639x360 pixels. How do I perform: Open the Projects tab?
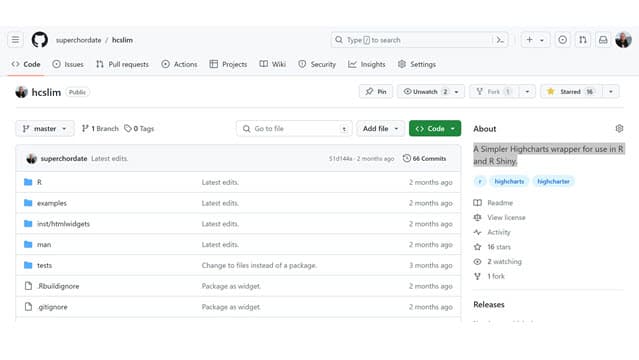(228, 64)
